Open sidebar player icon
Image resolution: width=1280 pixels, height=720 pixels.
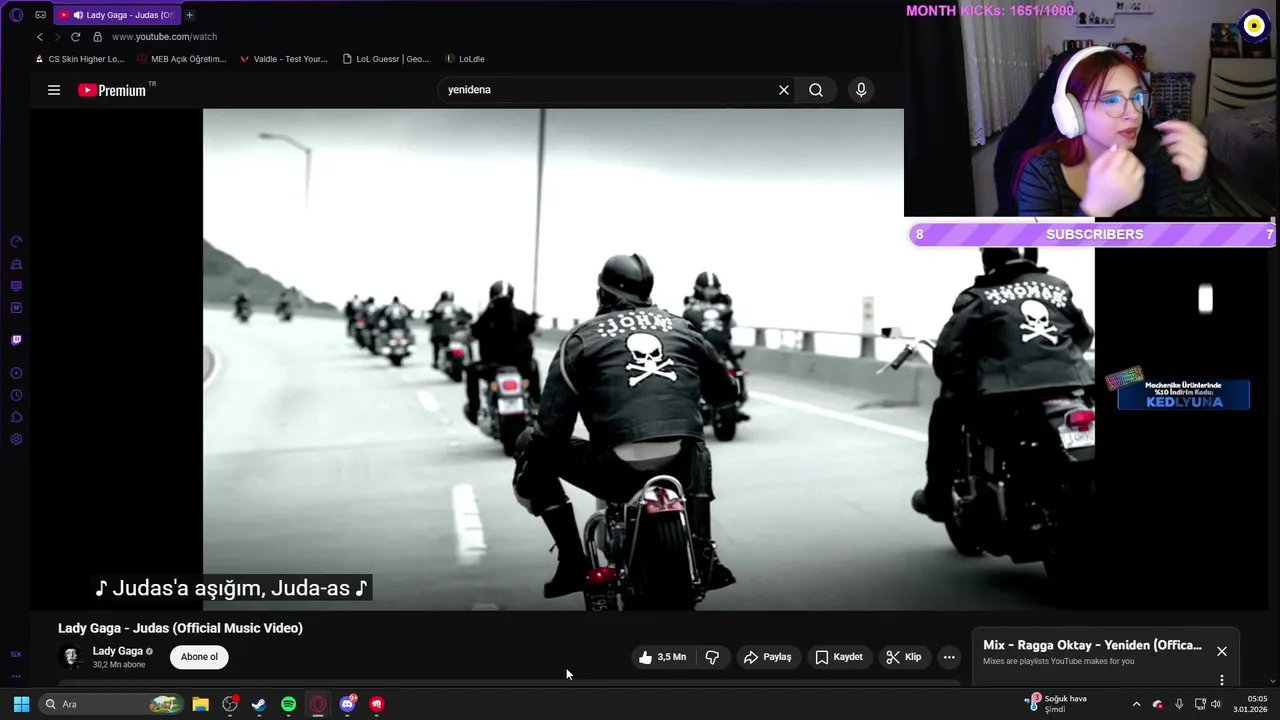coord(16,373)
